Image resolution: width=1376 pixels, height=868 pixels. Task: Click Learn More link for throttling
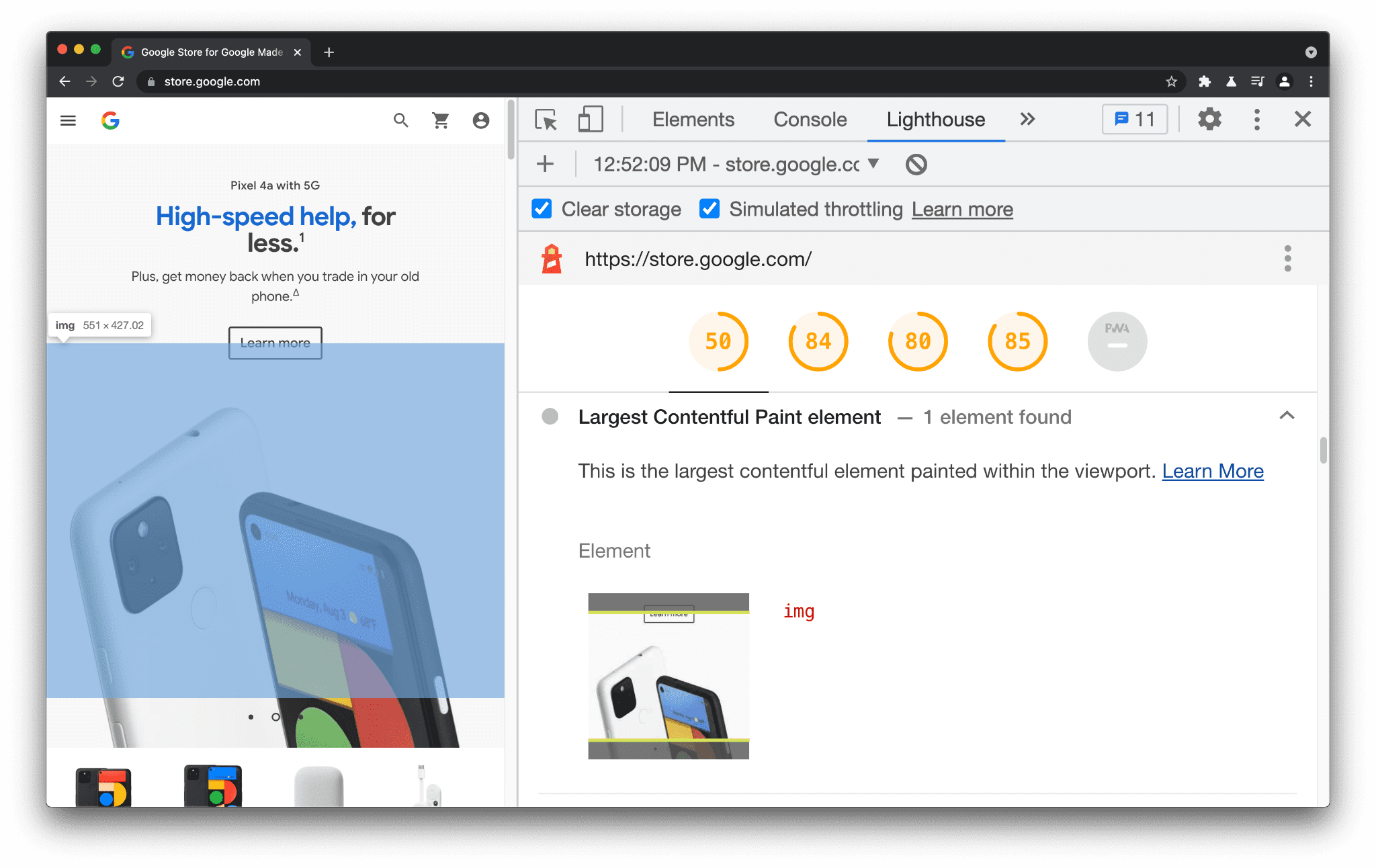(963, 209)
